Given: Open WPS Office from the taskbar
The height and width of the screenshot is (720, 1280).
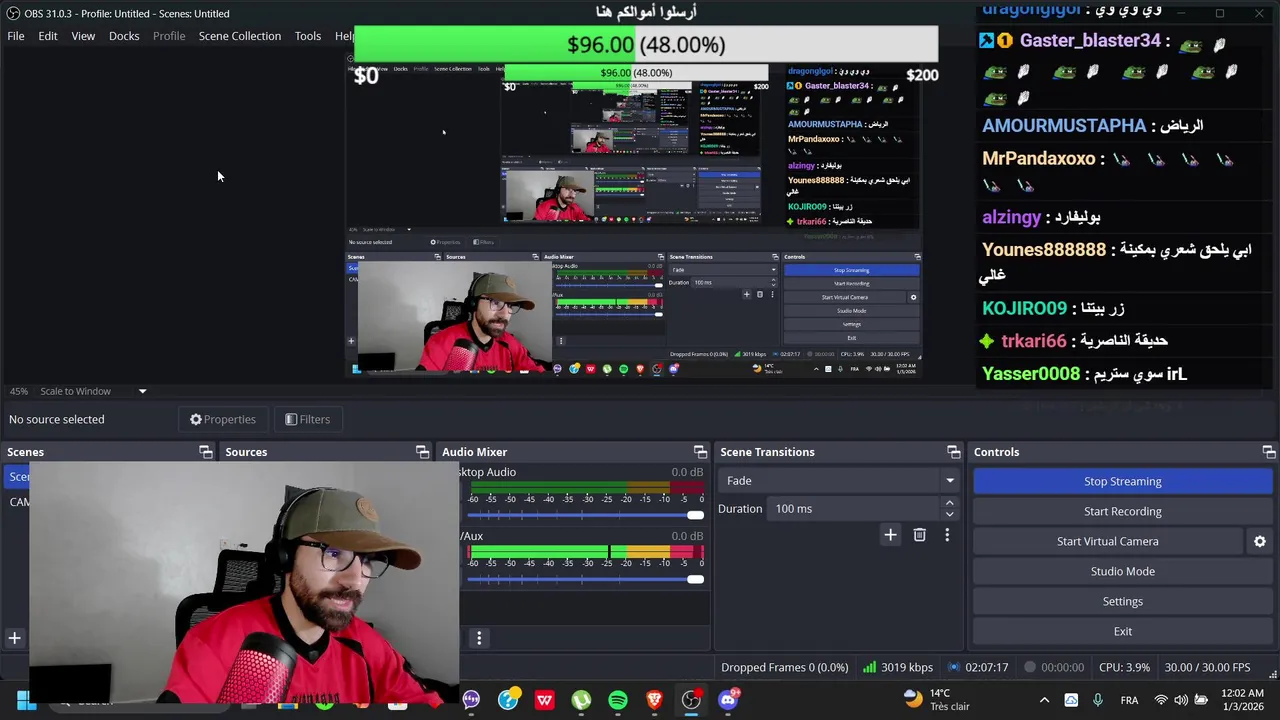Looking at the screenshot, I should (x=544, y=700).
